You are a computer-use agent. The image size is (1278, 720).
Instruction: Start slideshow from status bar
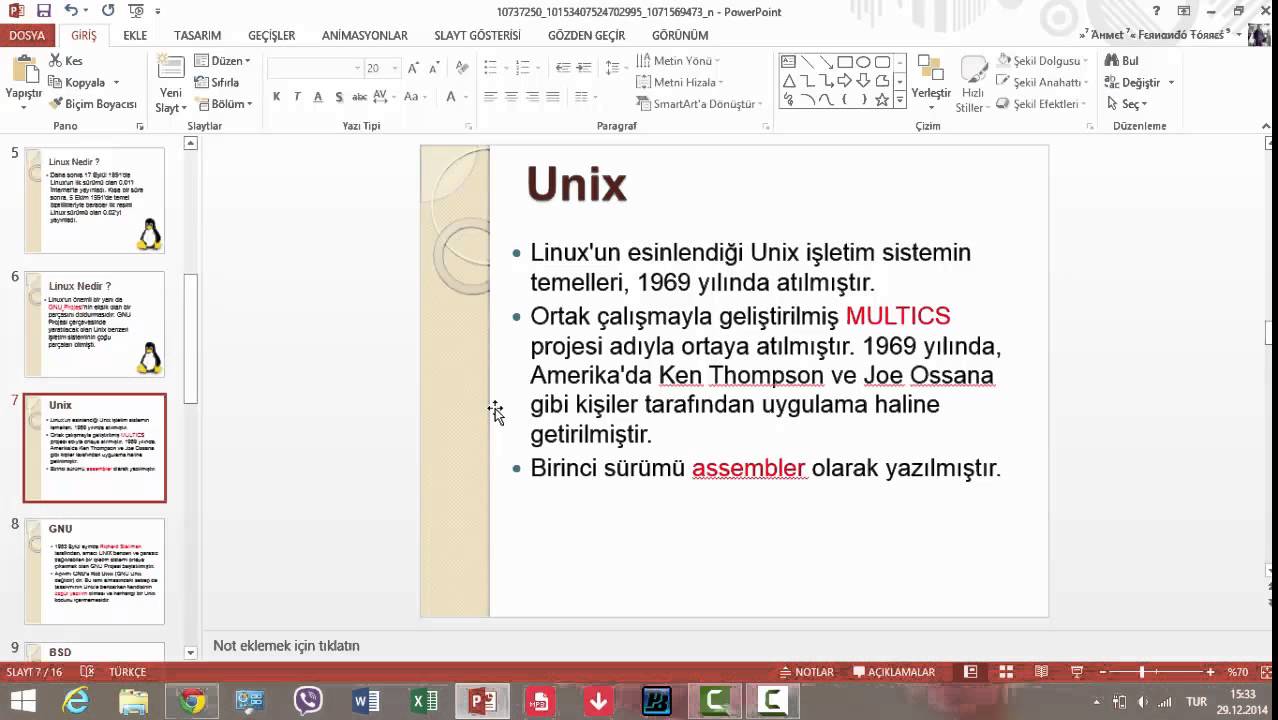[1077, 672]
